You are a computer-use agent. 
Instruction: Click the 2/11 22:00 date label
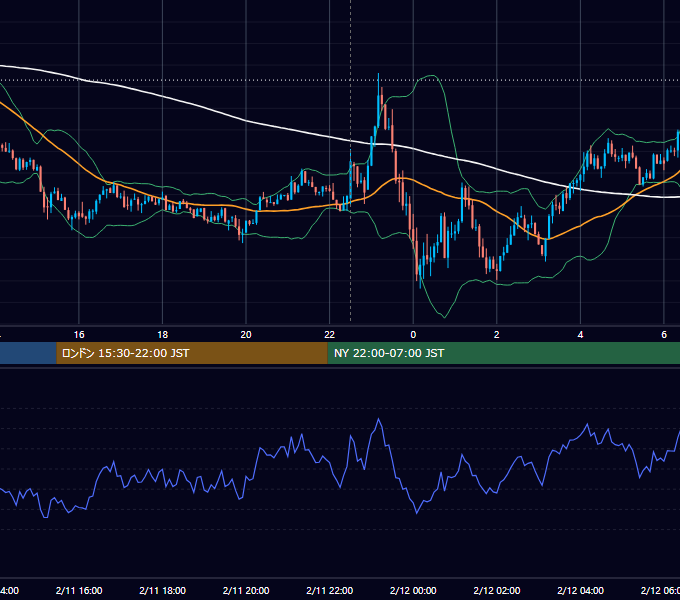330,590
